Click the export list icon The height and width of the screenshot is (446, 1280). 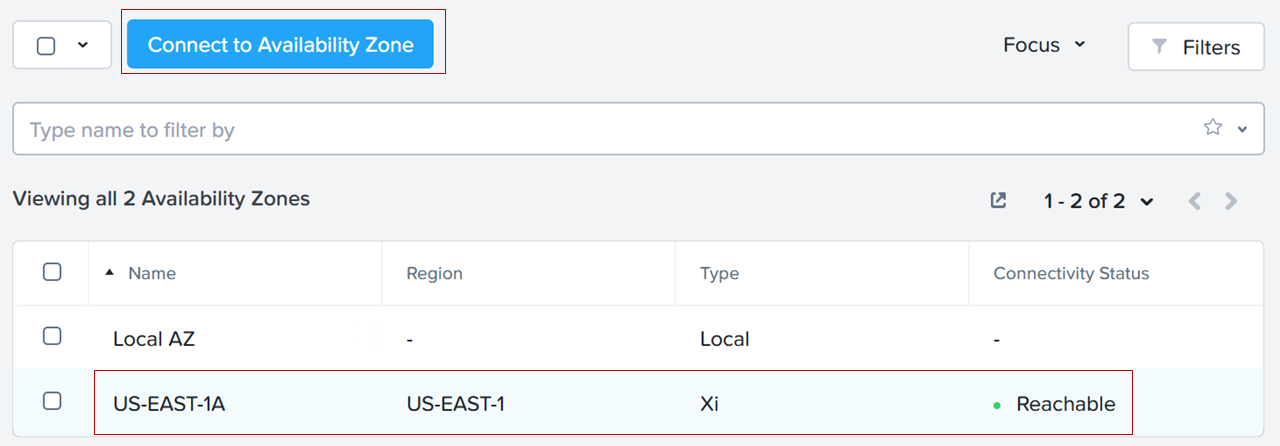pos(998,200)
